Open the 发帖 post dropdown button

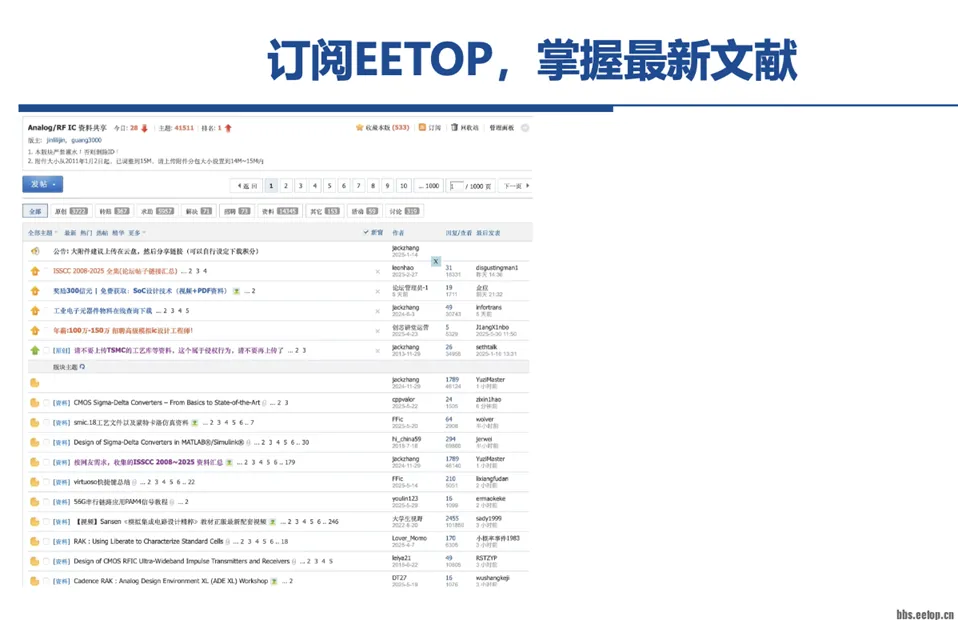coord(43,184)
